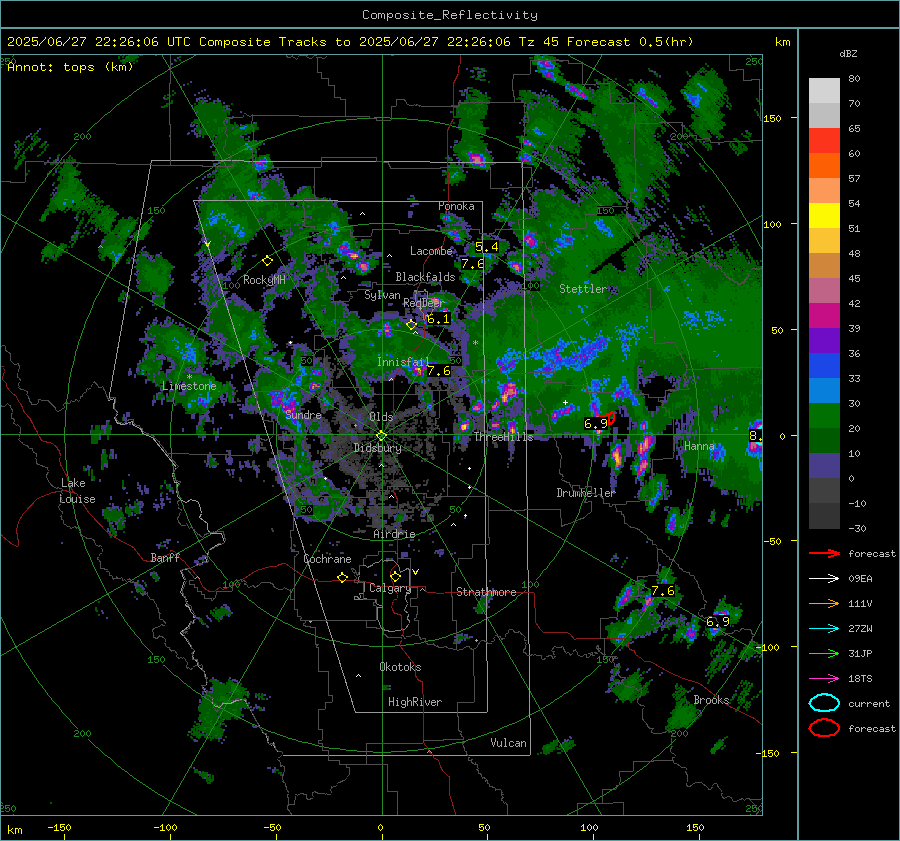Select the green 31JP arrow legend icon
This screenshot has height=841, width=900.
click(x=824, y=653)
